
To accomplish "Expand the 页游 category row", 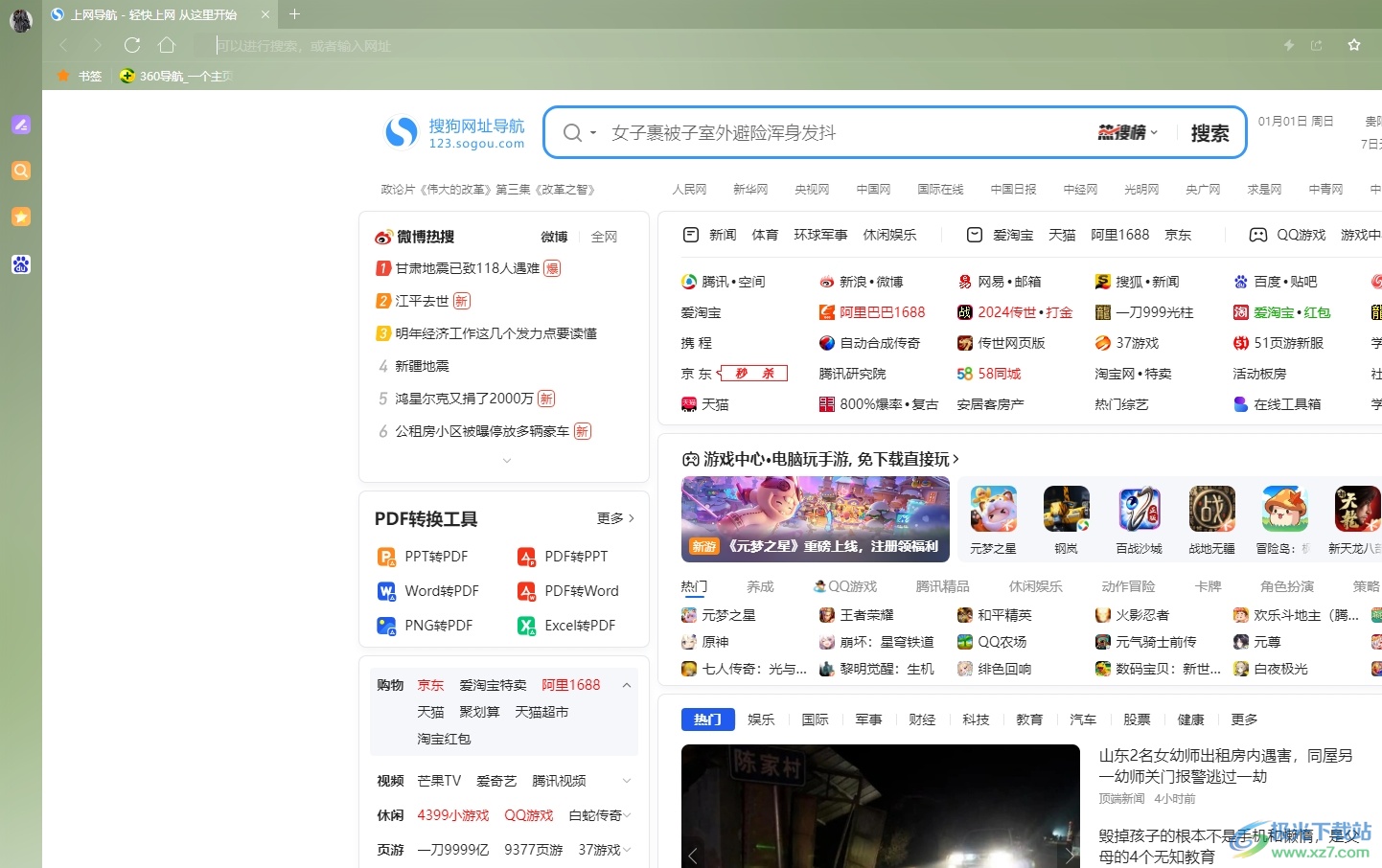I will 627,850.
